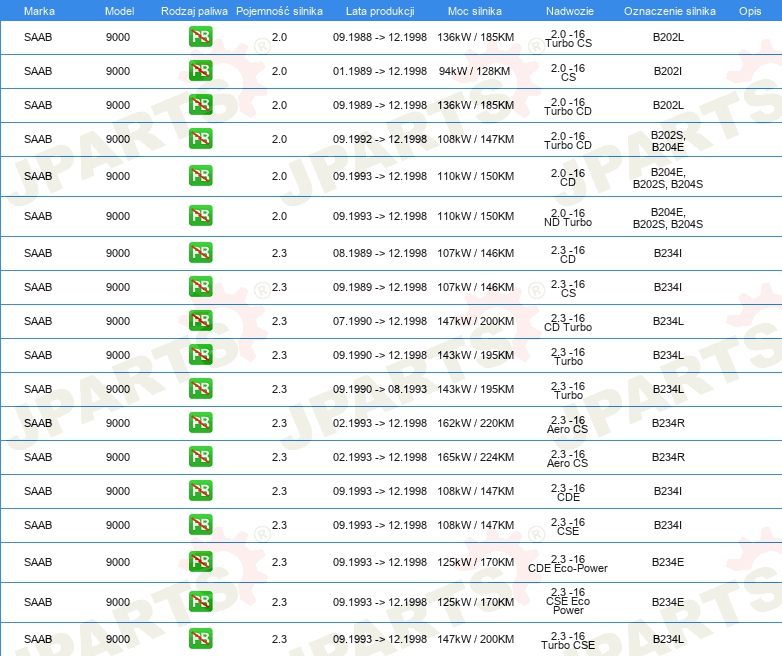Click the fuel icon in the 110kW 2.0-16 CD row

[x=200, y=176]
